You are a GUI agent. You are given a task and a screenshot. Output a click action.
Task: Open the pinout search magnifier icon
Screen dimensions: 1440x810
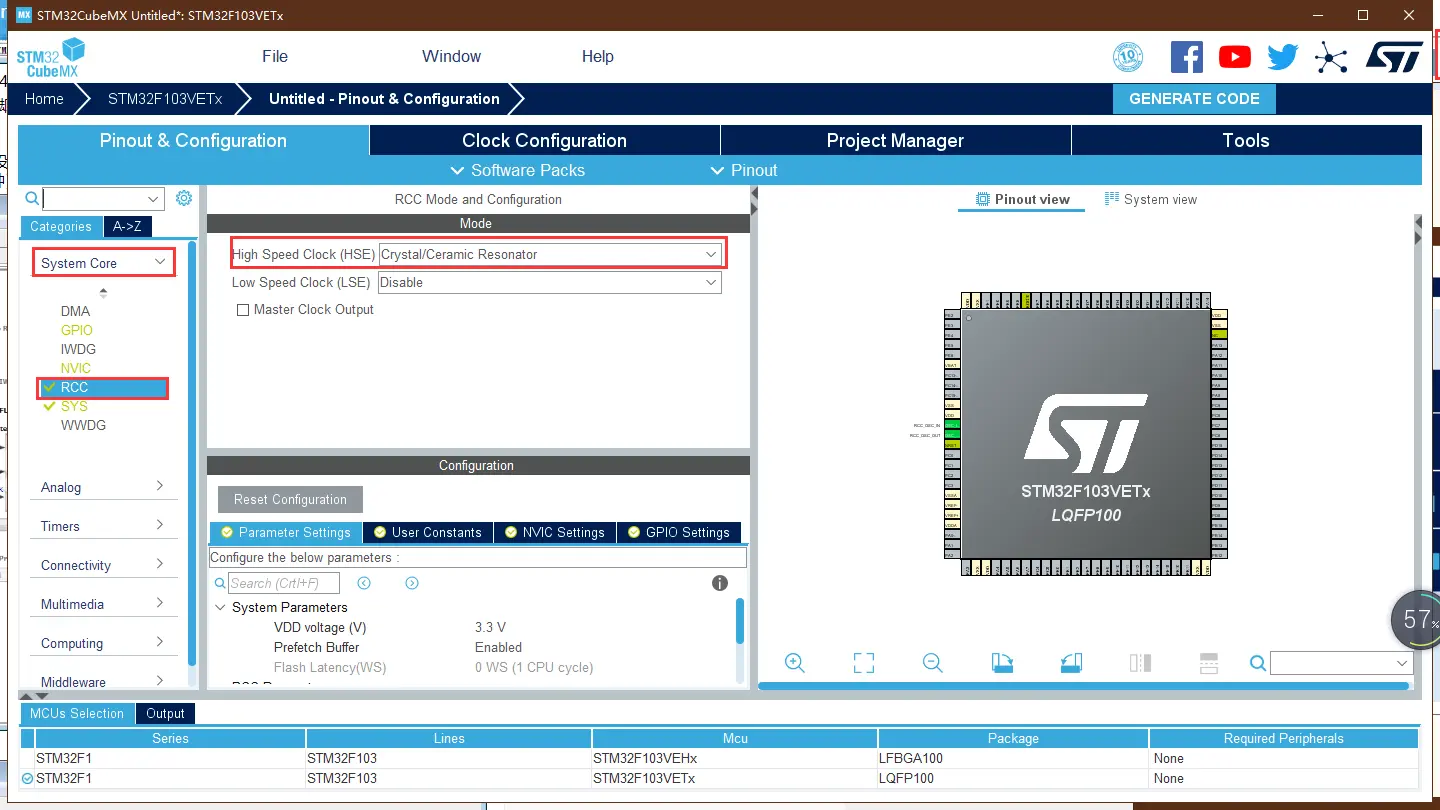coord(1257,663)
